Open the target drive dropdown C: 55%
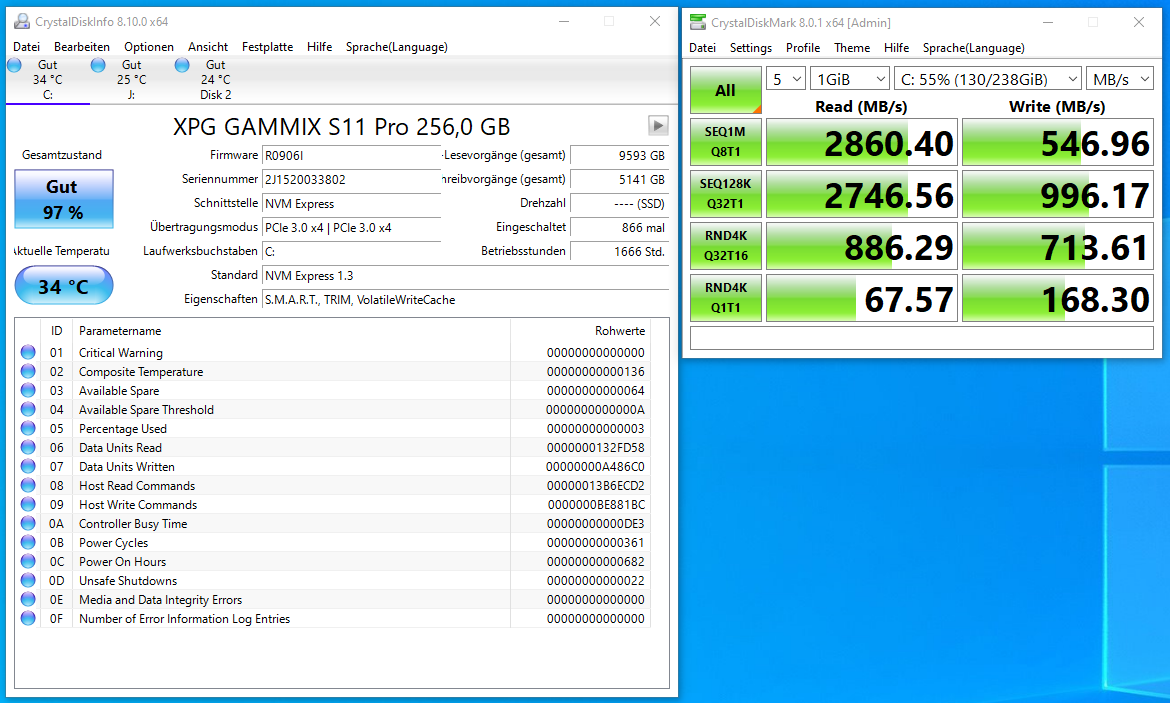The width and height of the screenshot is (1170, 703). click(x=988, y=79)
